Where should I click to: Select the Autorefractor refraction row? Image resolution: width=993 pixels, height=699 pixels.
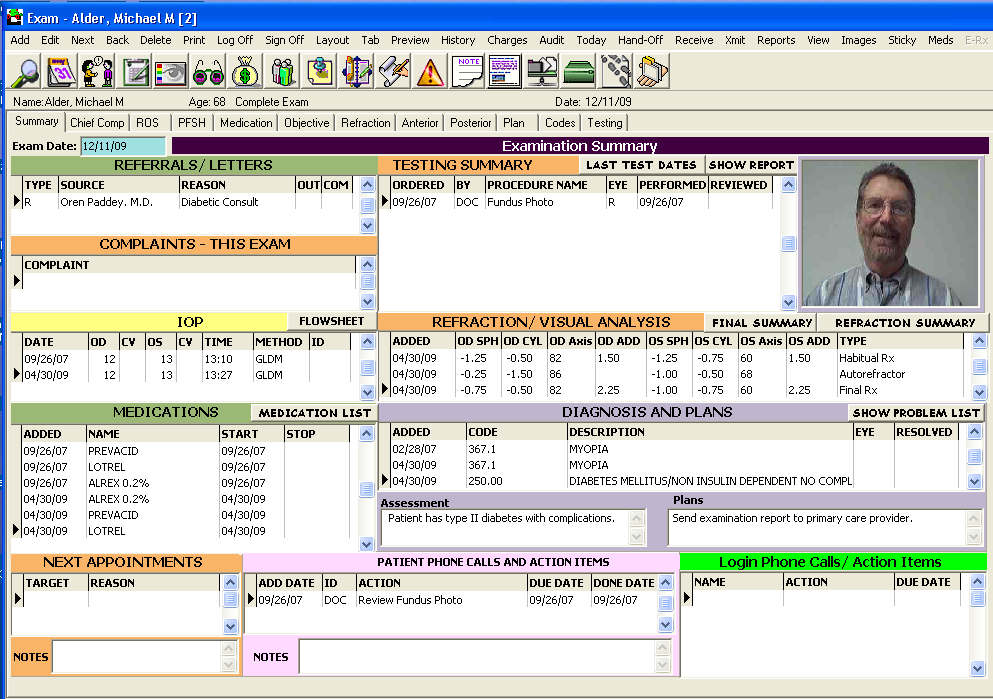pos(676,374)
